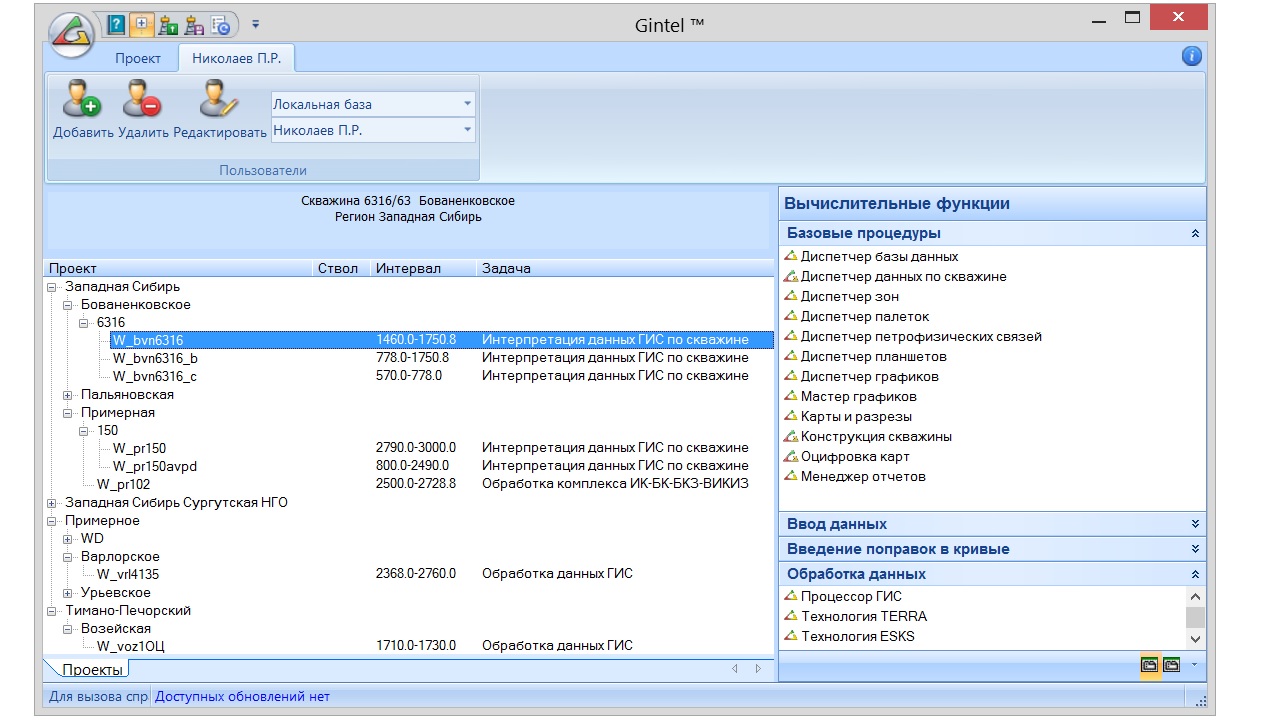Viewport: 1280px width, 720px height.
Task: Toggle the highlighted panel view button at bottom right
Action: click(1149, 665)
